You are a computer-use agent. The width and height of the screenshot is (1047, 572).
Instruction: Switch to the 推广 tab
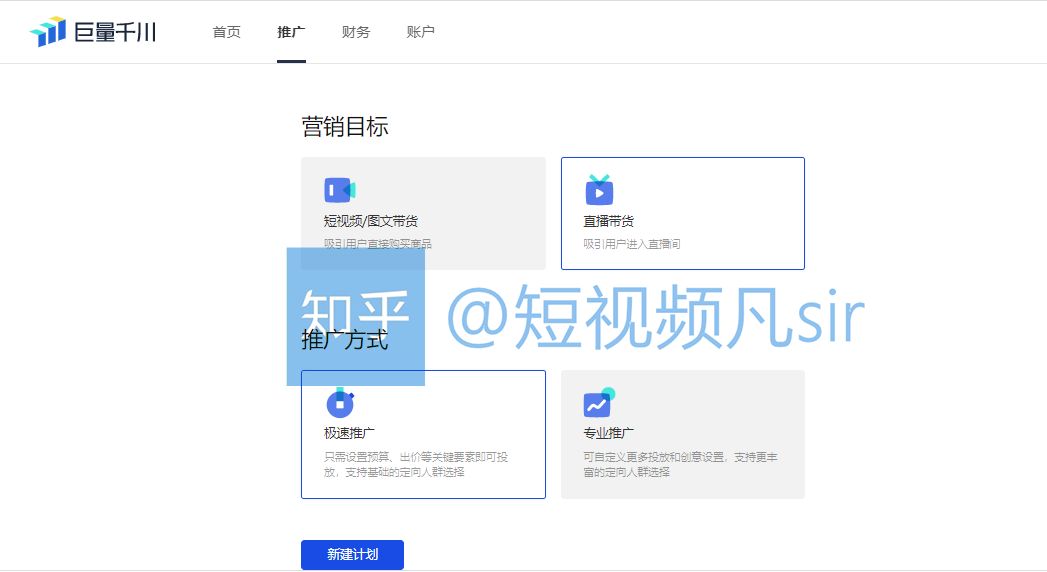tap(291, 32)
